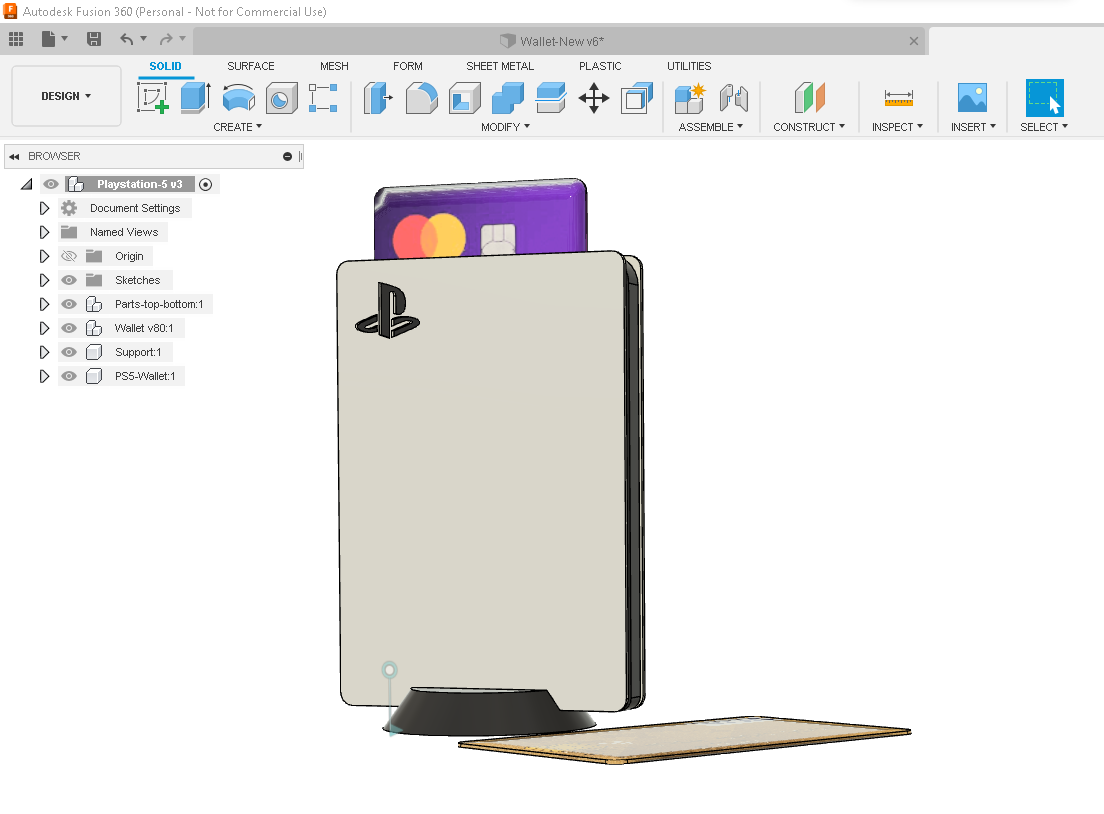Switch to the MESH tab
The width and height of the screenshot is (1104, 814).
334,66
